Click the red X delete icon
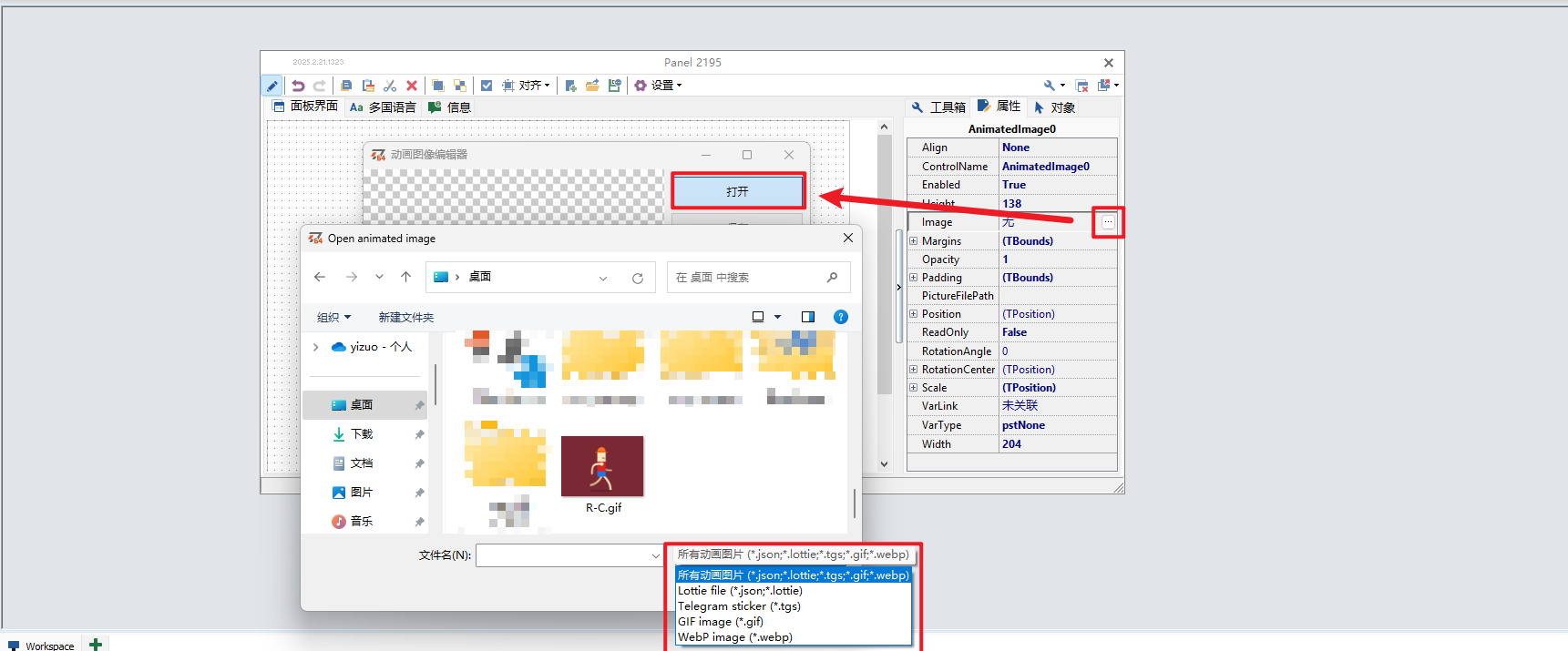 (x=412, y=86)
